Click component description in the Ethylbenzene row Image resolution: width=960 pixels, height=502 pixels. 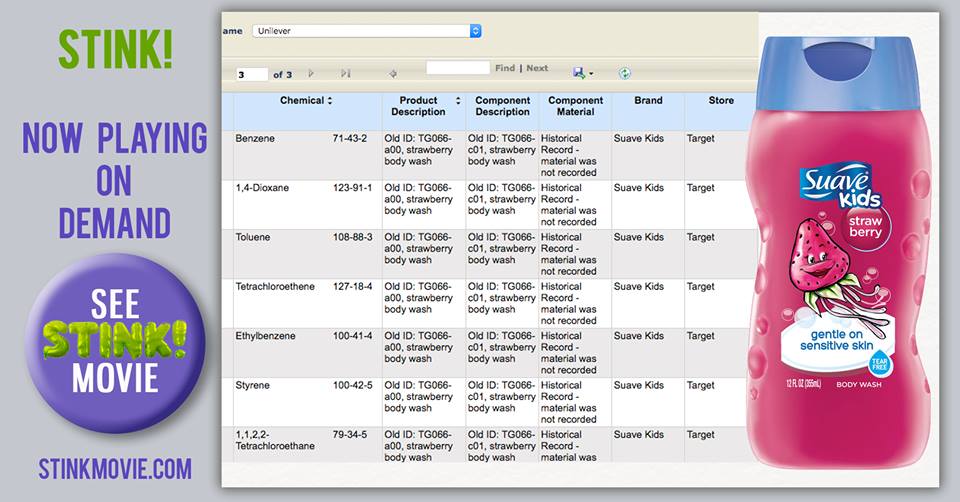click(501, 347)
